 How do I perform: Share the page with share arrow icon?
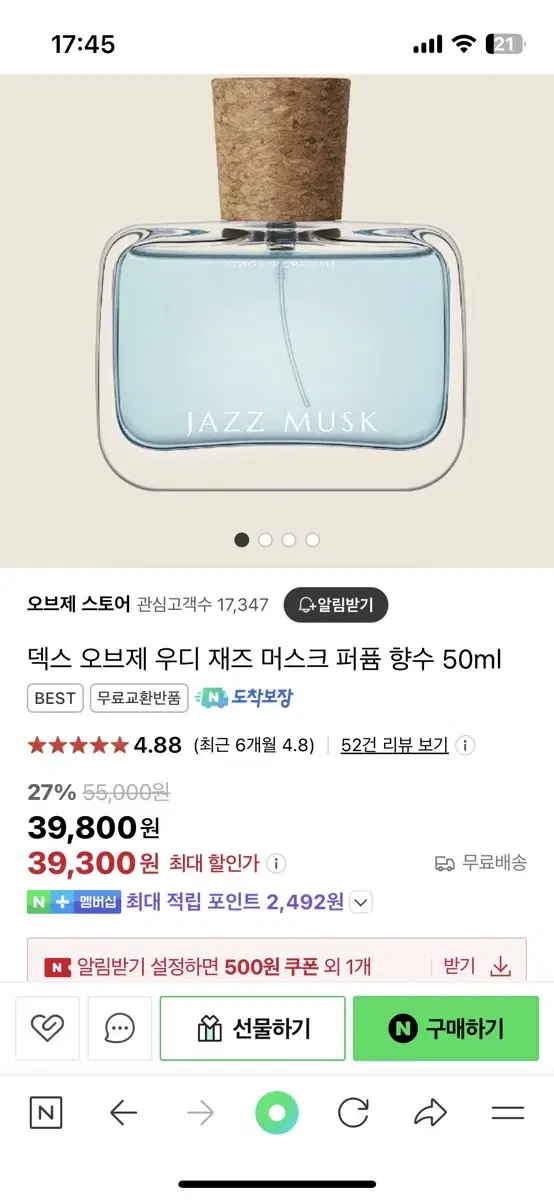430,1113
